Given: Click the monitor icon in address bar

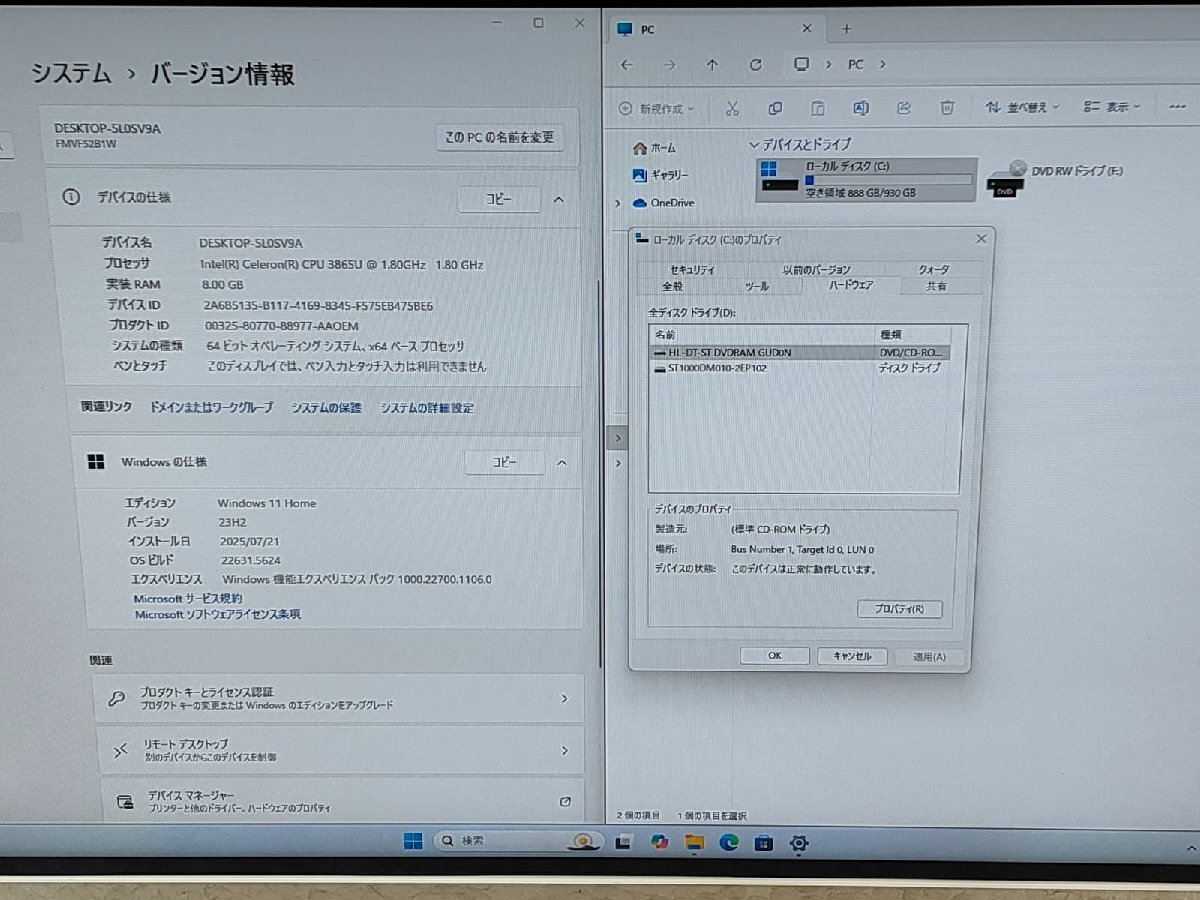Looking at the screenshot, I should [801, 64].
